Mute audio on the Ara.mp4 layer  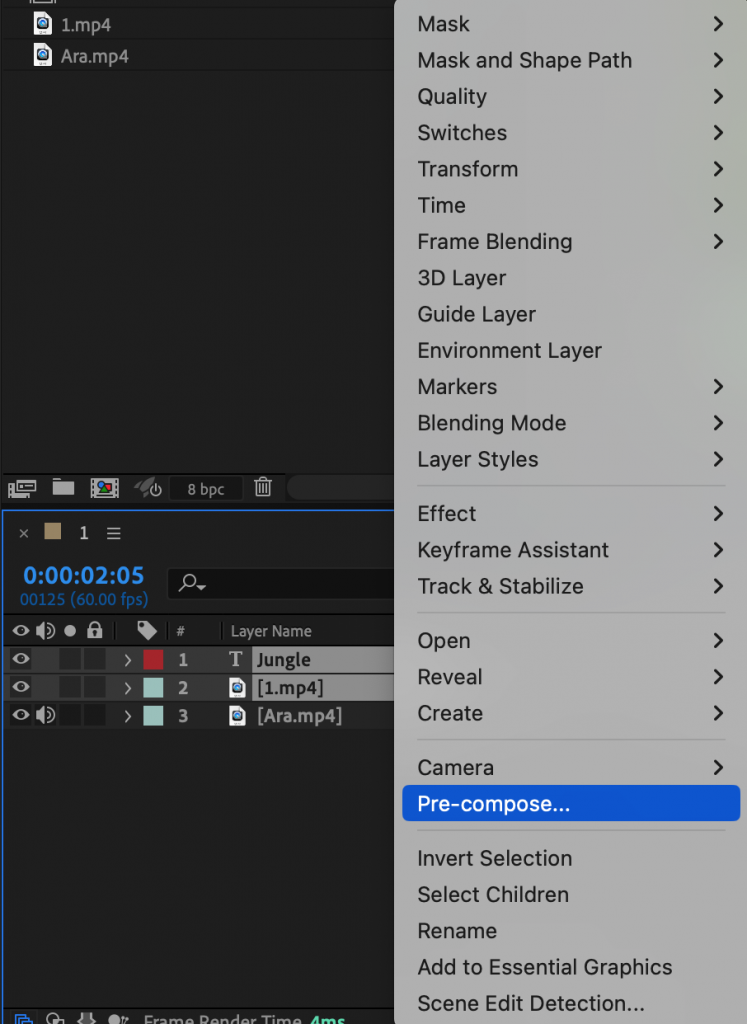[44, 715]
